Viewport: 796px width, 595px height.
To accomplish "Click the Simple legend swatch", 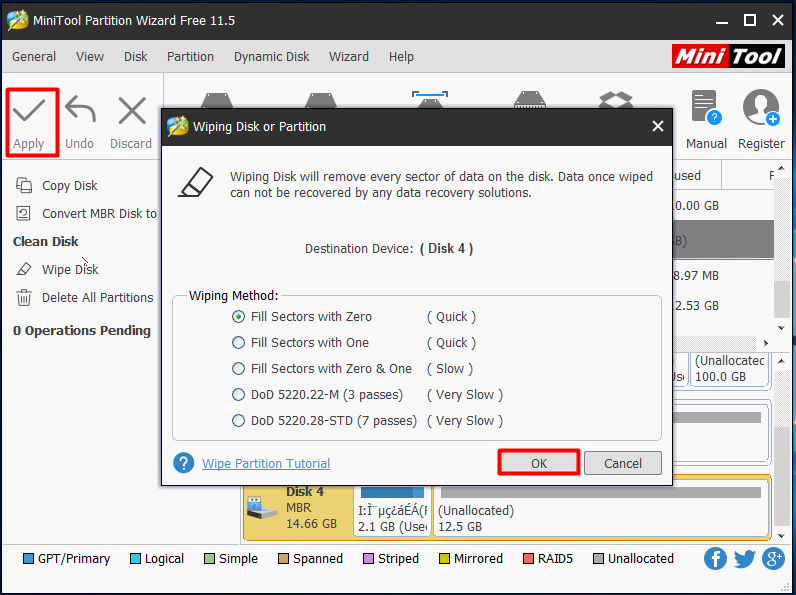I will click(x=209, y=558).
